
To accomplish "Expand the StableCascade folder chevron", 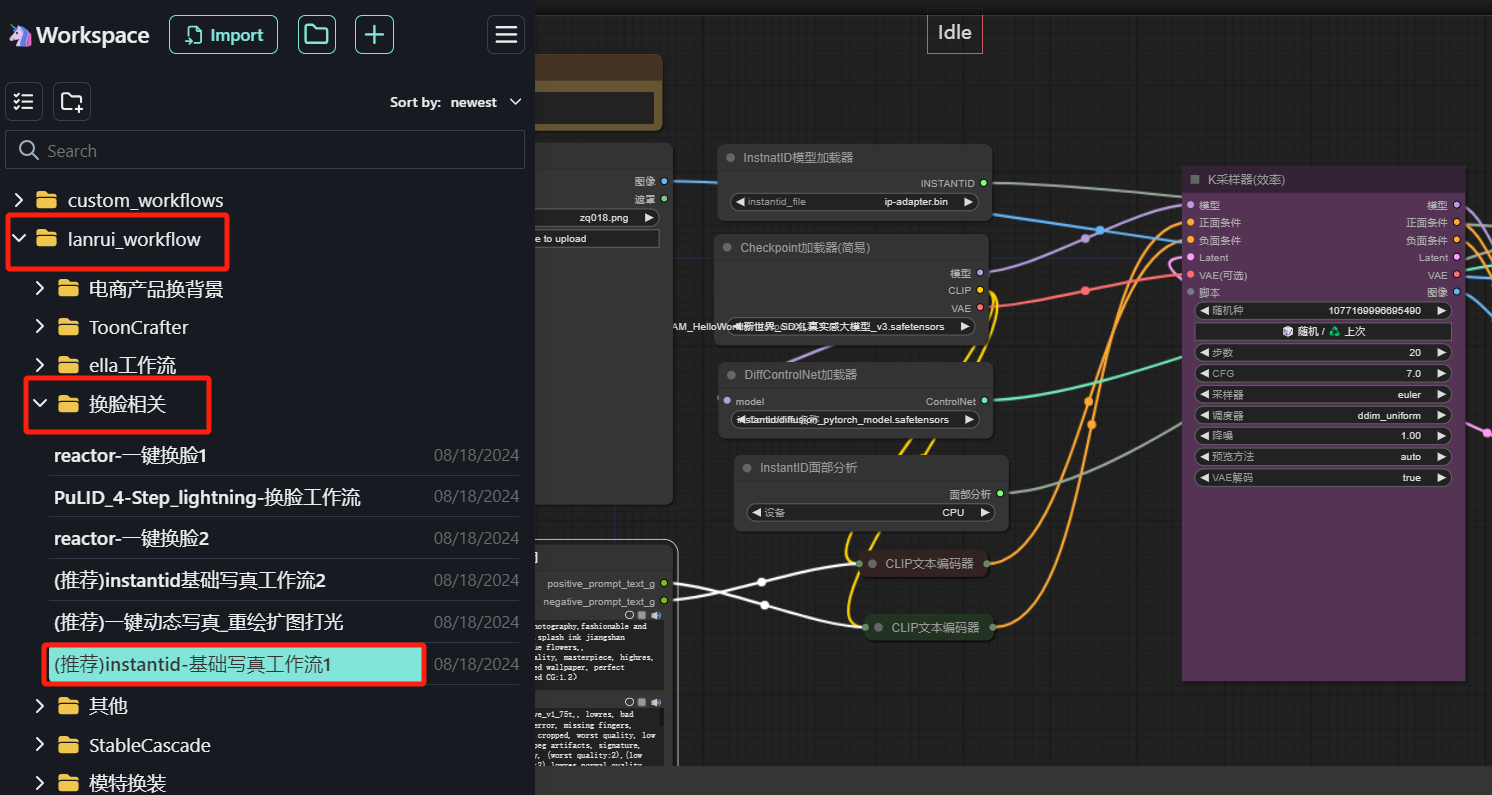I will 40,745.
